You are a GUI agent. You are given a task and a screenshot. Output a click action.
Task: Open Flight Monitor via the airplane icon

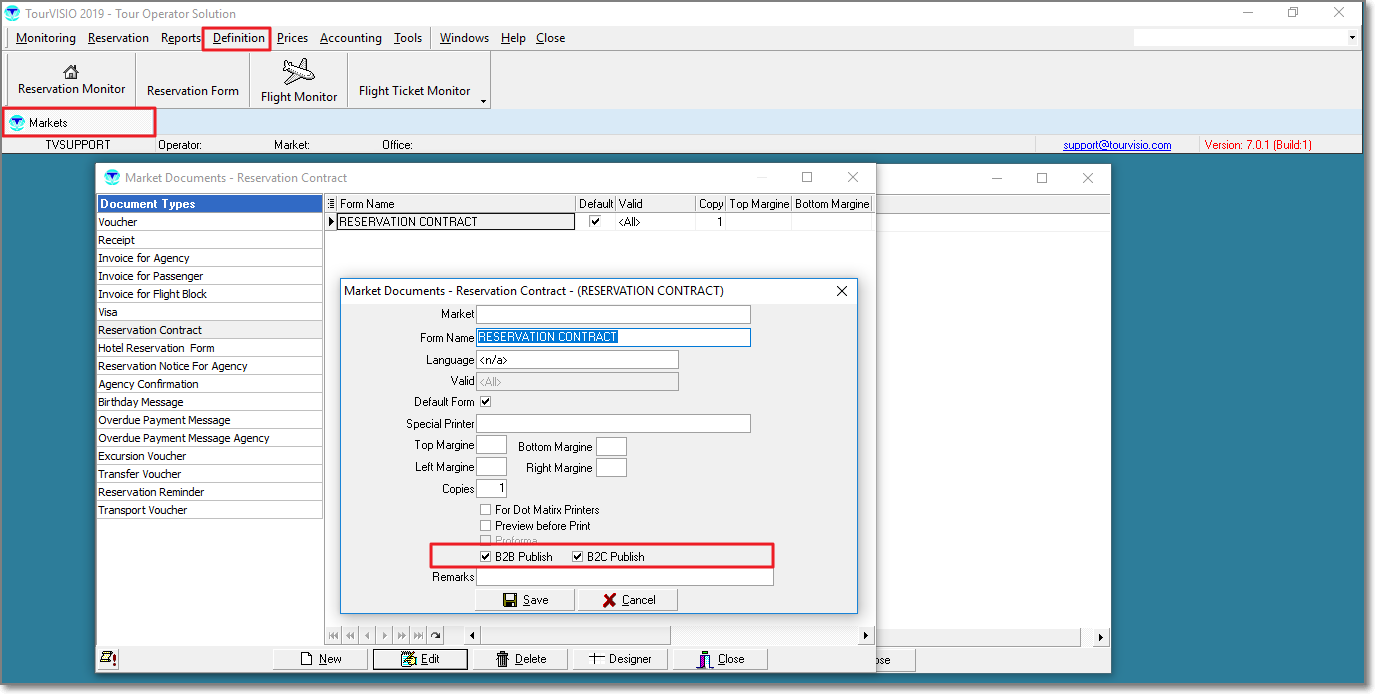pos(298,72)
